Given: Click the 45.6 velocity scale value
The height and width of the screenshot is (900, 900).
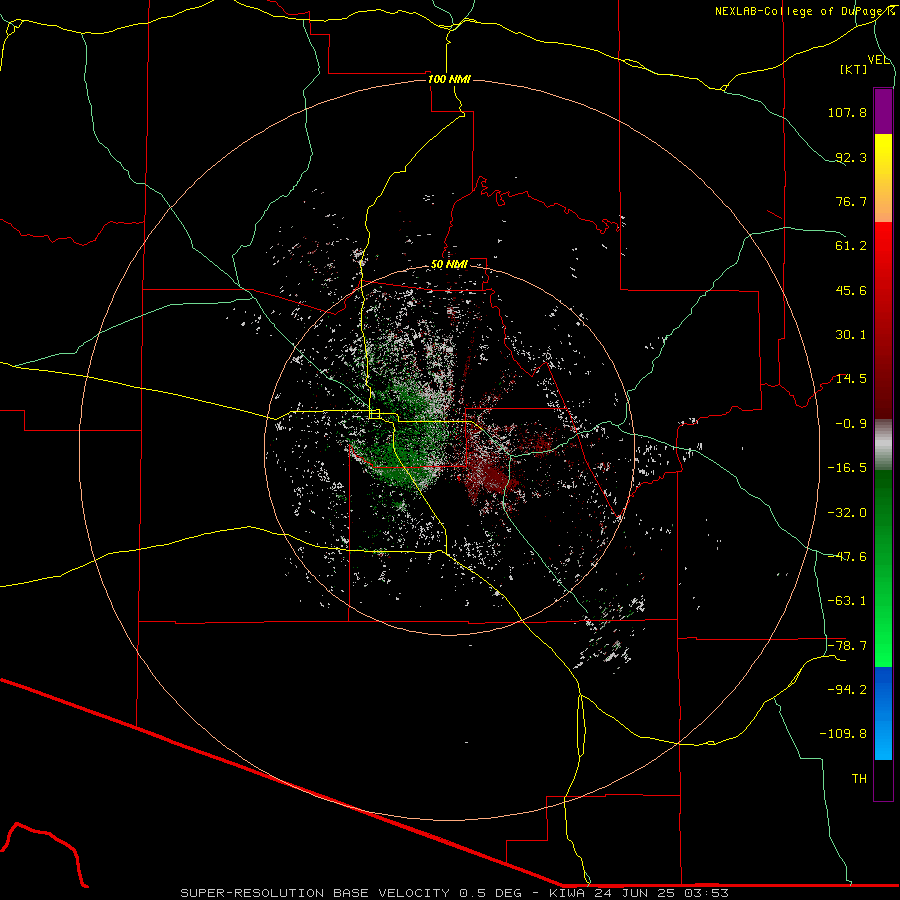Looking at the screenshot, I should tap(851, 290).
